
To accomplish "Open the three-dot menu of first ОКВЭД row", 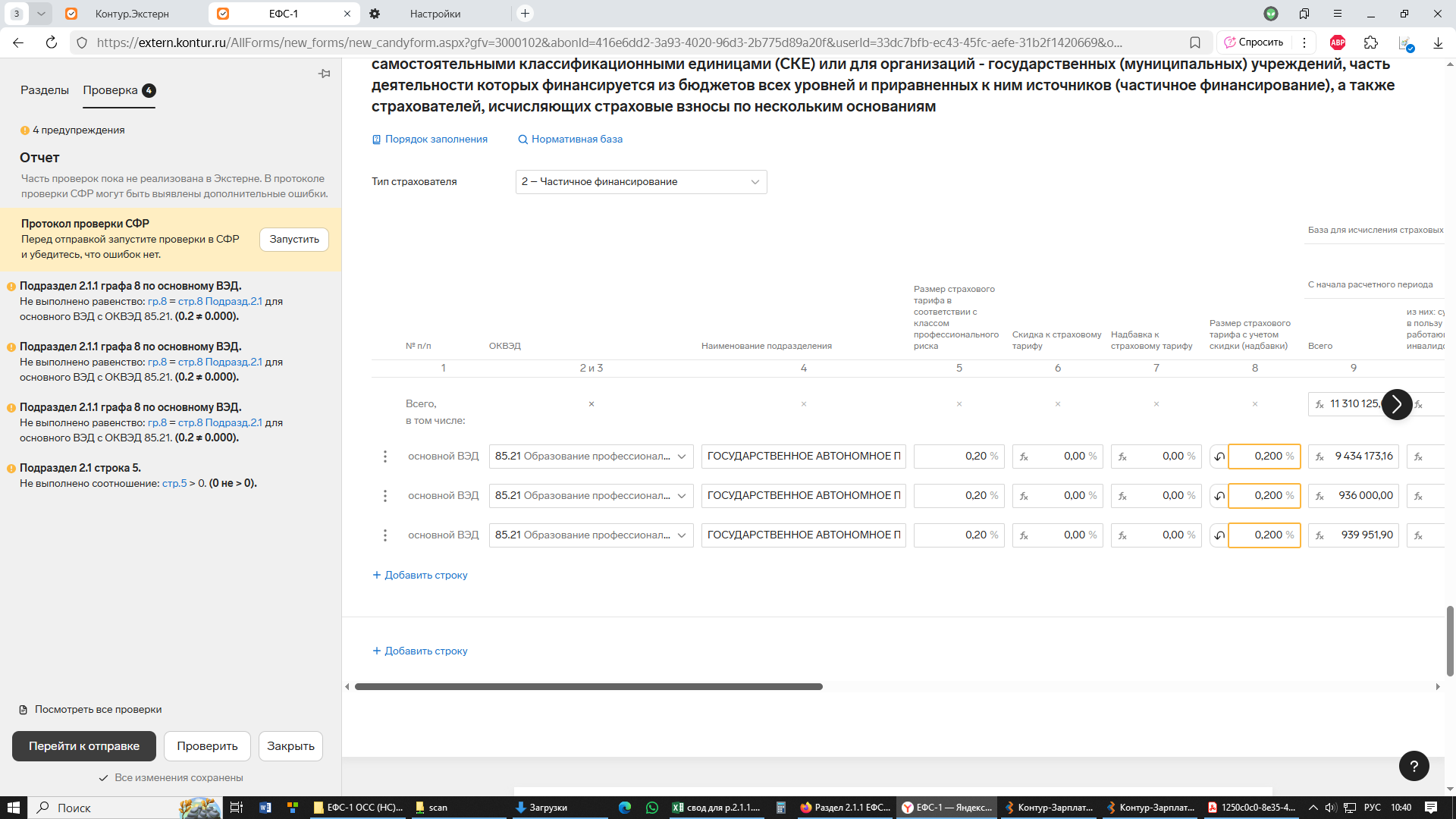I will point(385,457).
